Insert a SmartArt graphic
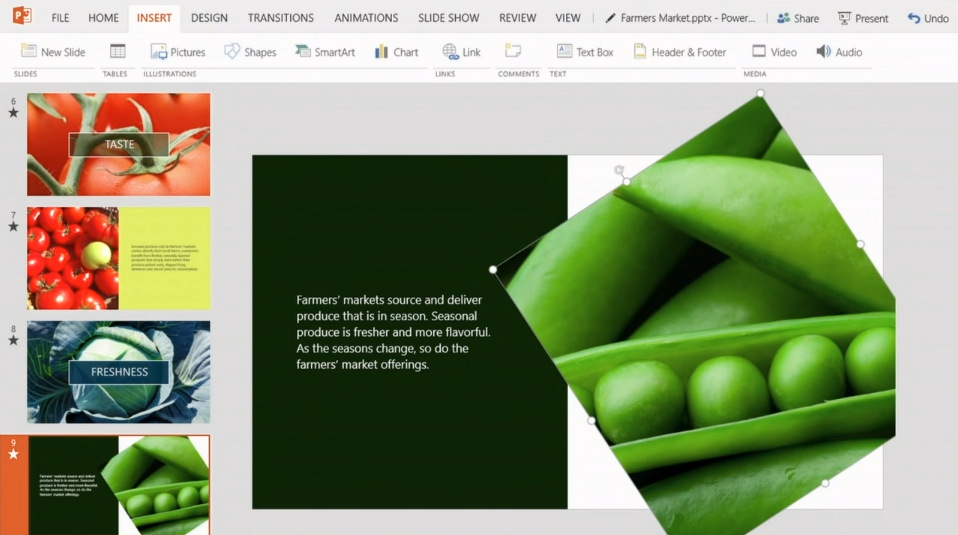The image size is (958, 535). coord(324,52)
